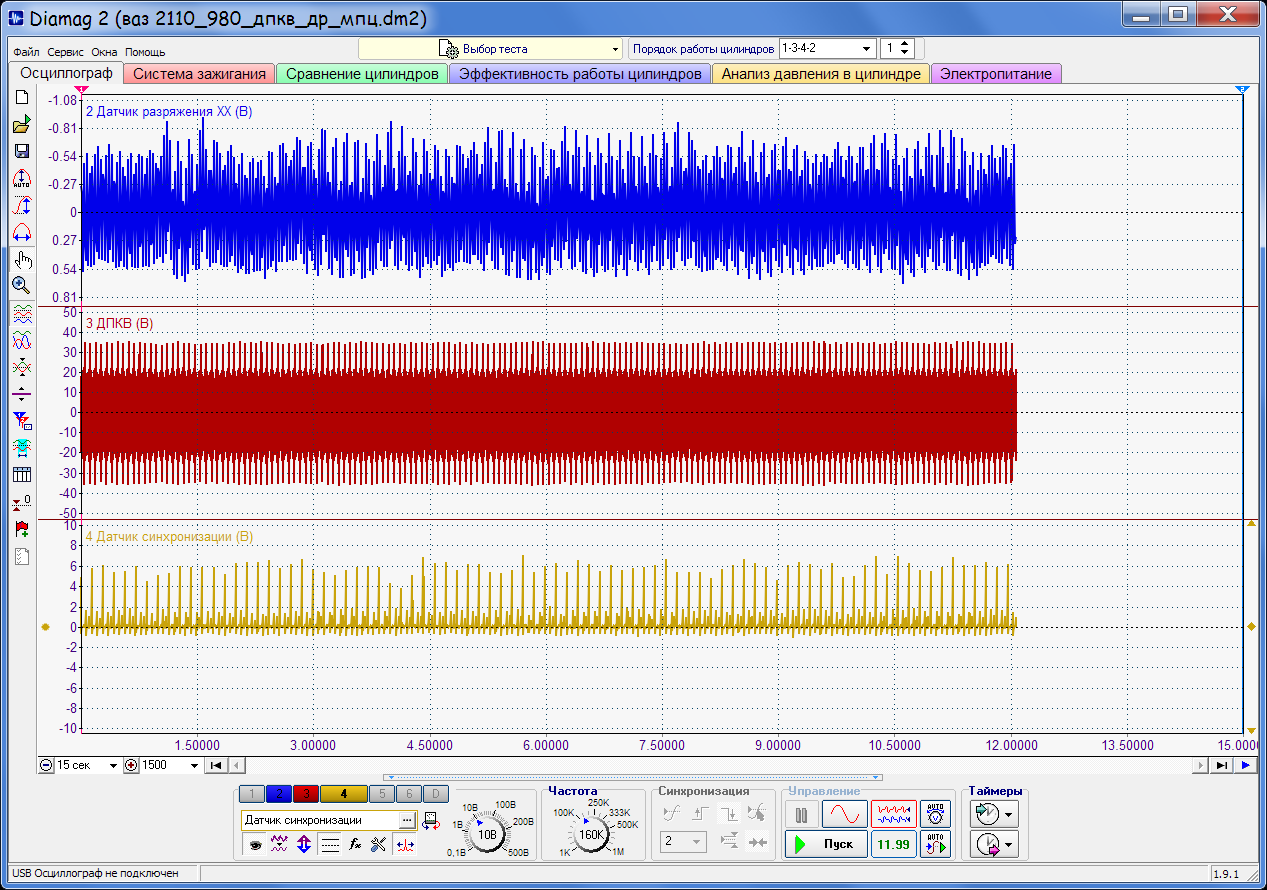Switch to the Система зажигания tab
This screenshot has width=1267, height=890.
tap(200, 74)
